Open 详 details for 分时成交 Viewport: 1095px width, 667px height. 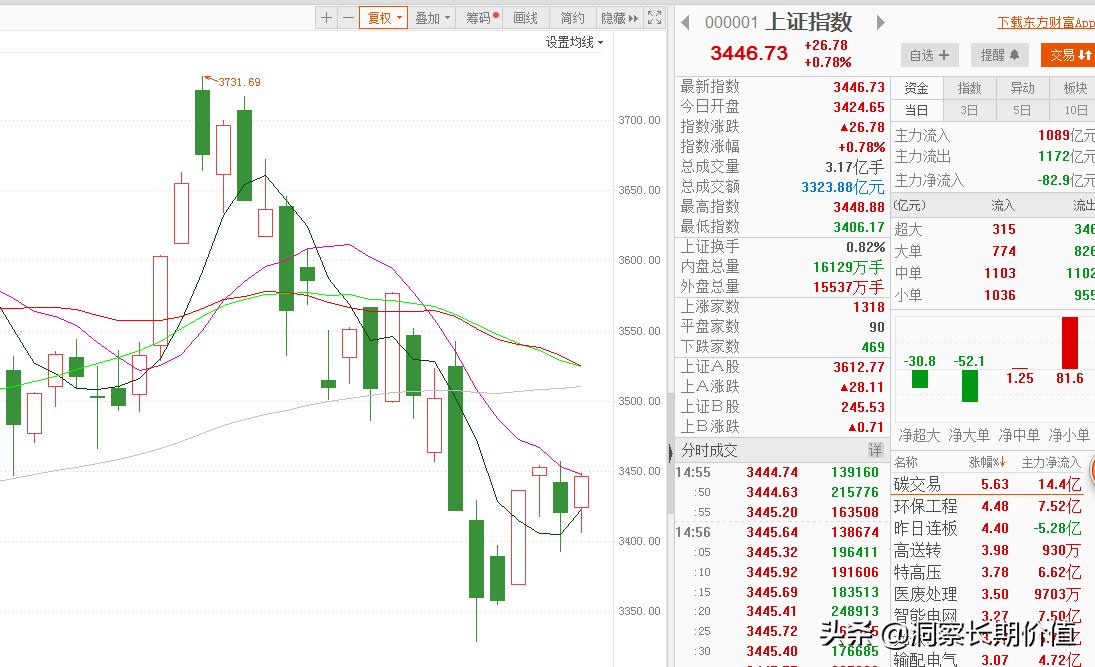coord(875,450)
